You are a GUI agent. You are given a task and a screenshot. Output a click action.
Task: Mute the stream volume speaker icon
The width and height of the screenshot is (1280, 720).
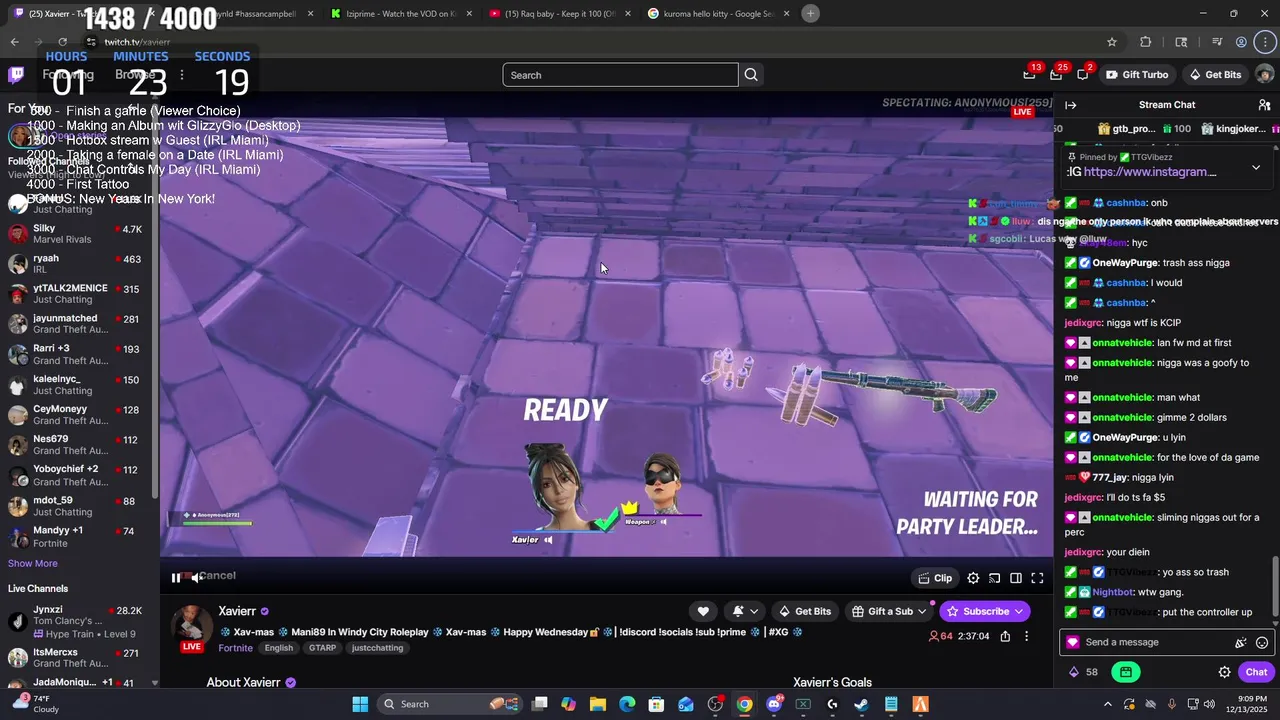click(x=197, y=577)
